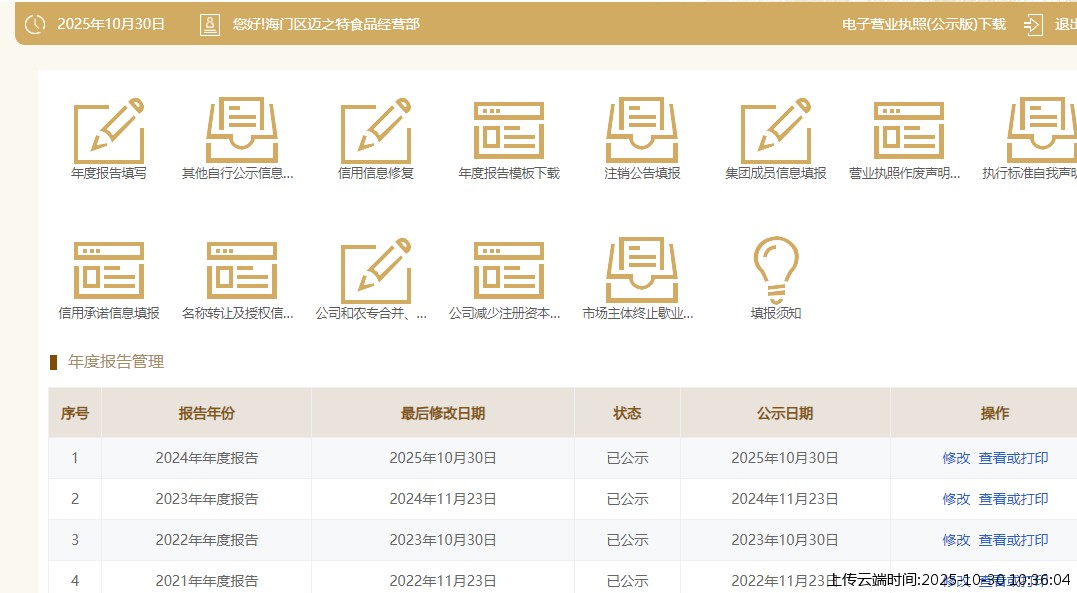Click 查看或打印 for 2022年年度报告
Viewport: 1077px width, 593px height.
point(1013,540)
